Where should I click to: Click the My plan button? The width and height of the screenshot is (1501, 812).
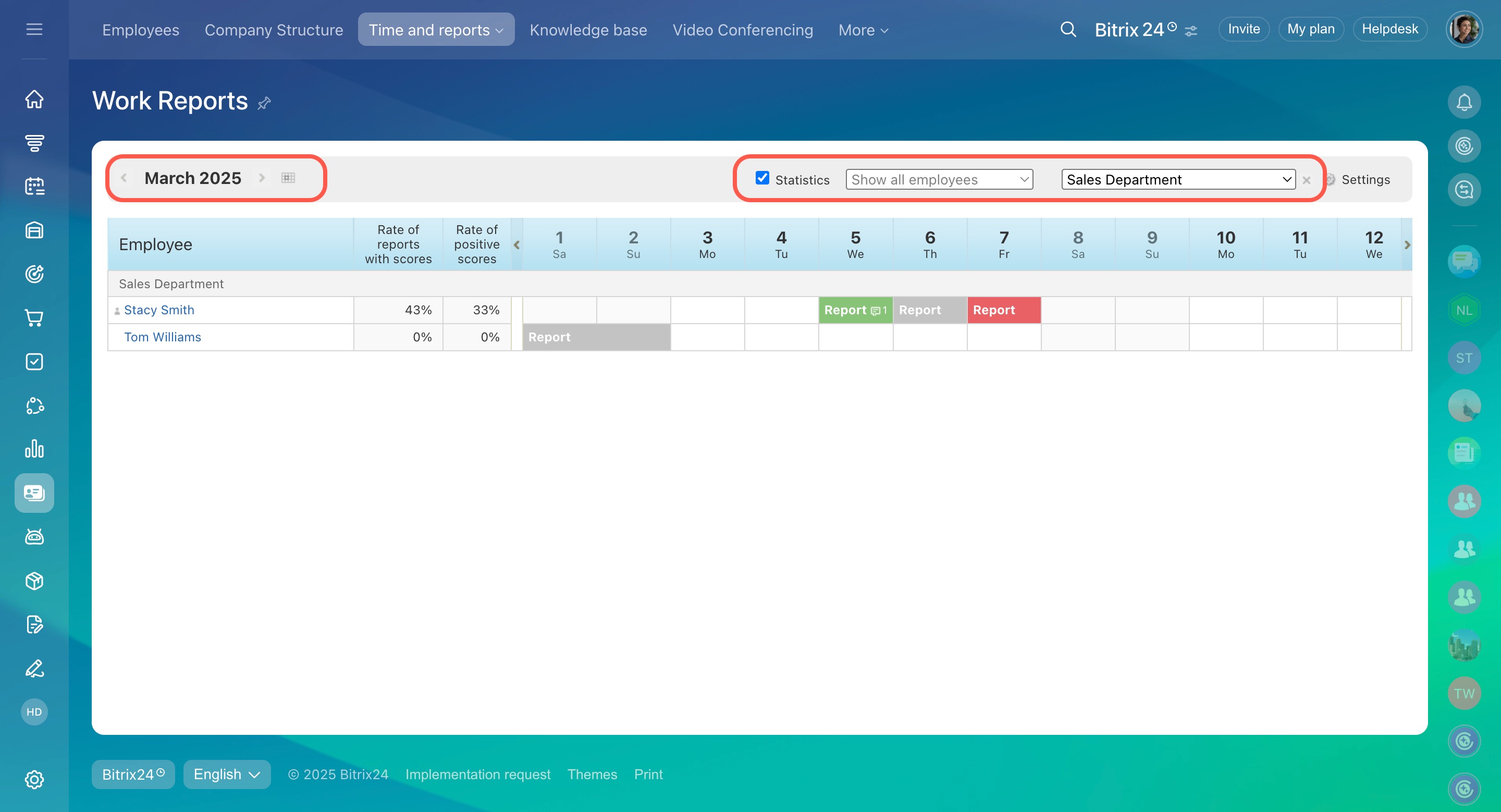[1310, 29]
